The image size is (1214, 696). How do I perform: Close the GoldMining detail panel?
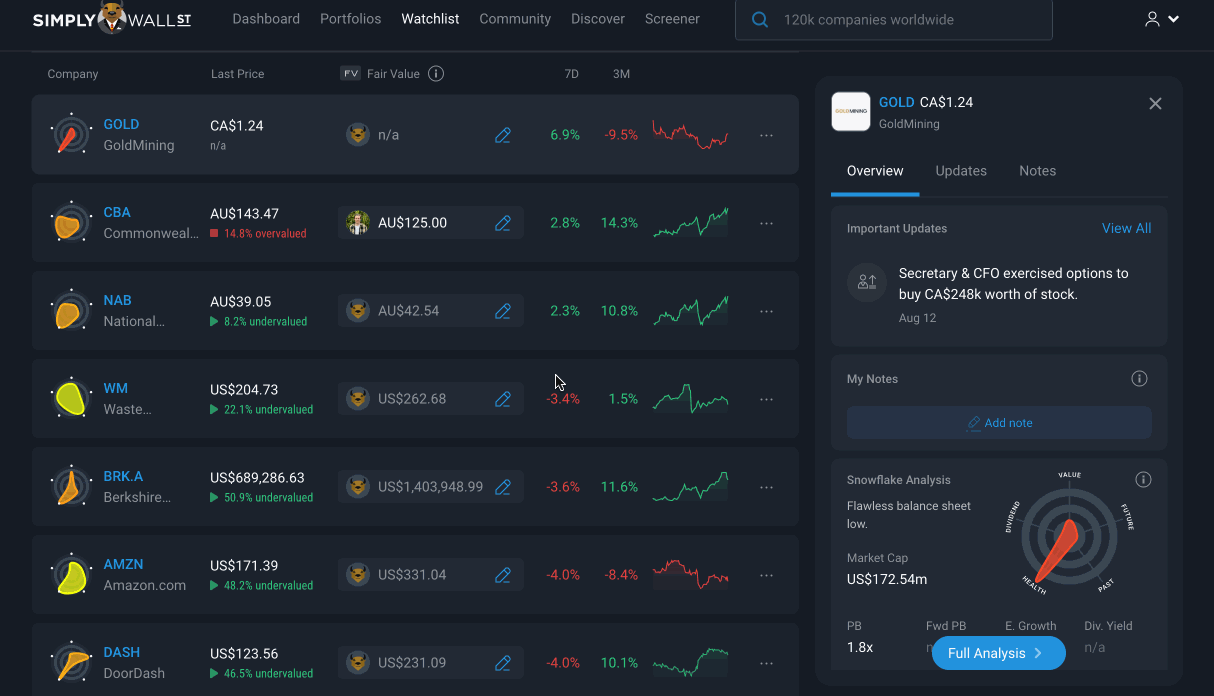pyautogui.click(x=1155, y=104)
